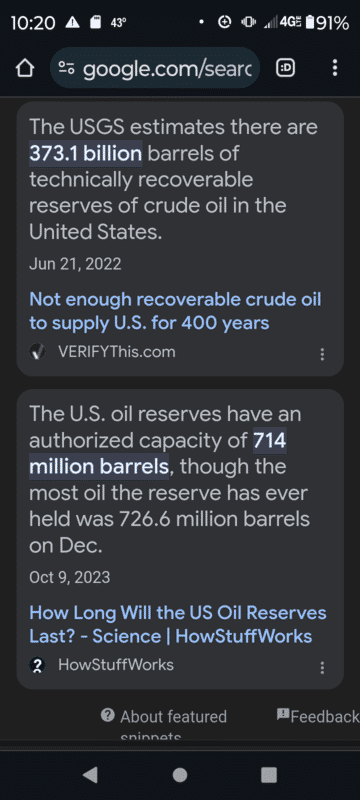Open 'Not enough recoverable crude oil' link
The width and height of the screenshot is (360, 800).
175,311
